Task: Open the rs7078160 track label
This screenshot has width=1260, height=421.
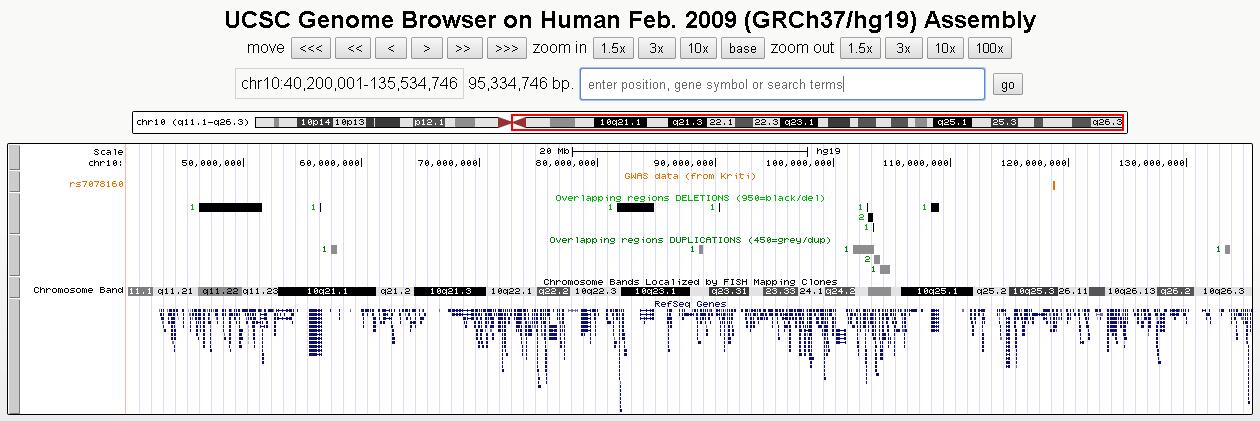Action: click(96, 184)
